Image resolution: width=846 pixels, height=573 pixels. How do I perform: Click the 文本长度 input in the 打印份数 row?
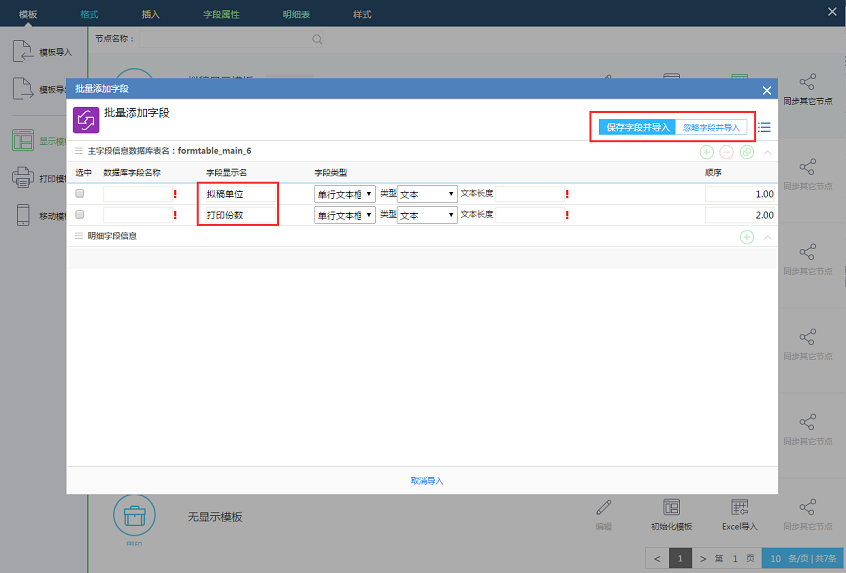coord(528,215)
